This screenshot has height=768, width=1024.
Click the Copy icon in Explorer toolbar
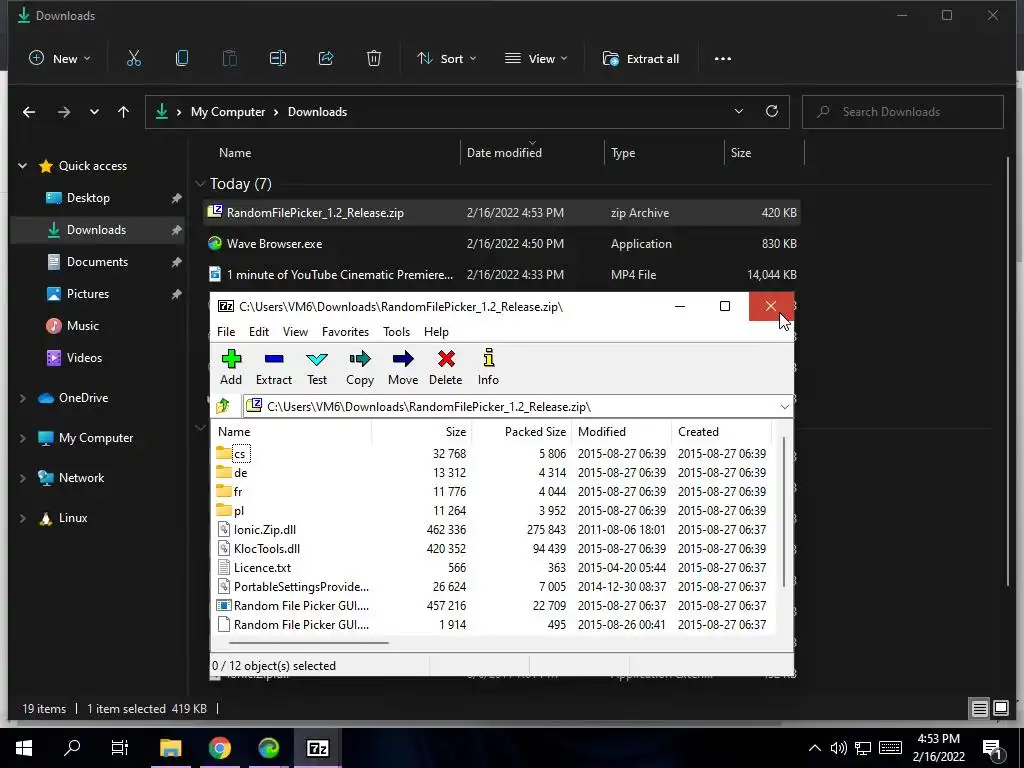182,59
